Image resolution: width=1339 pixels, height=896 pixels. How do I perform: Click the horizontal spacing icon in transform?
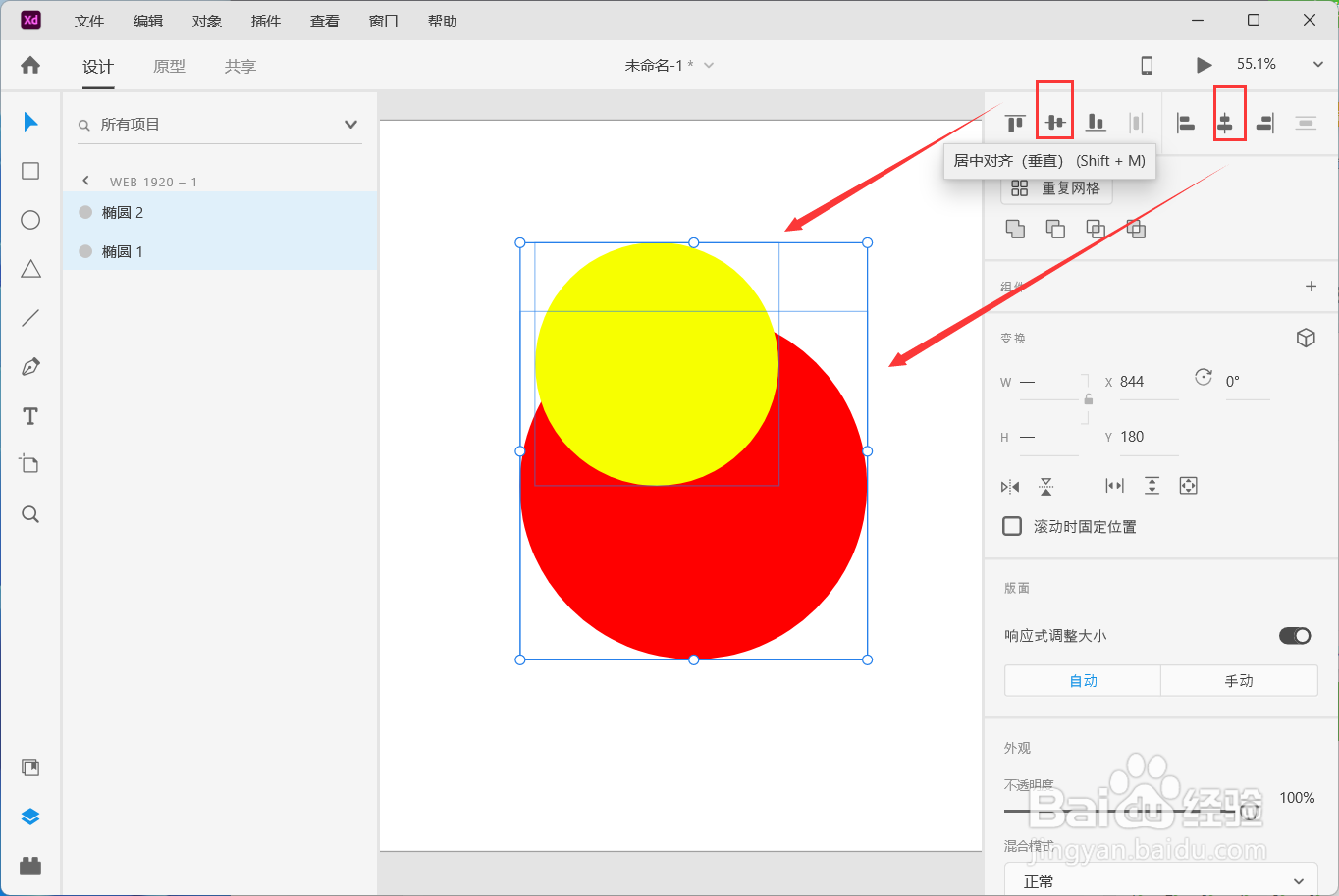1114,486
